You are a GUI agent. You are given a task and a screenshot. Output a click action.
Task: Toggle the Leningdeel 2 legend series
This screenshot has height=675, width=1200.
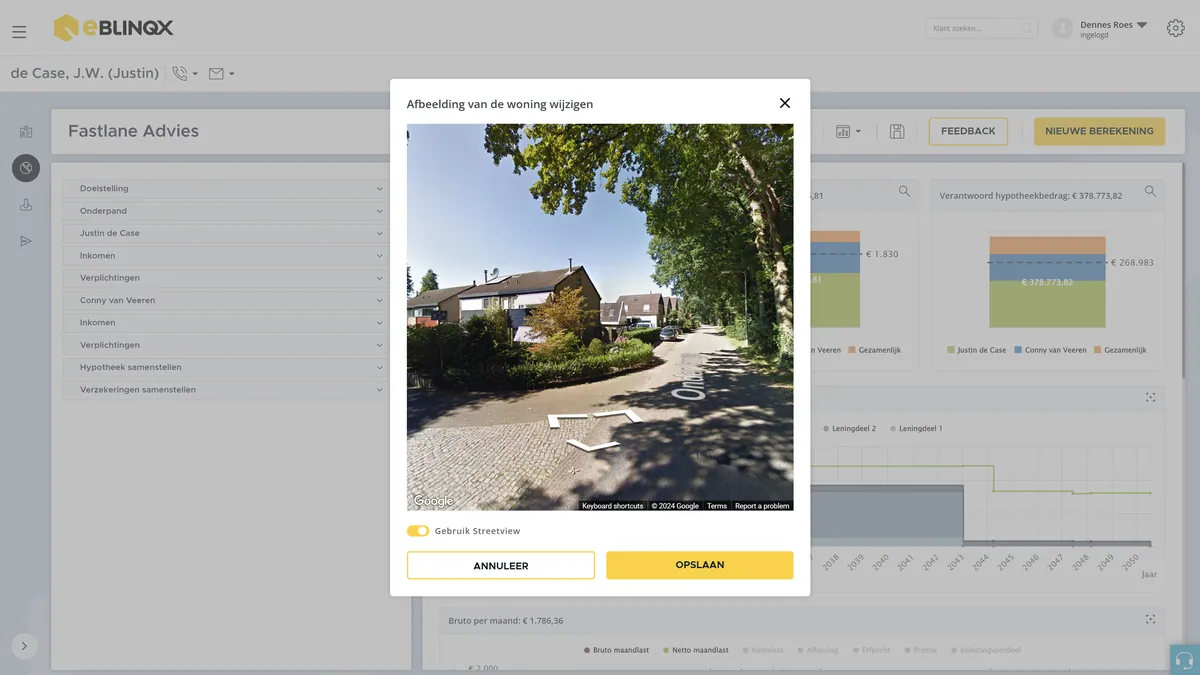pyautogui.click(x=849, y=429)
